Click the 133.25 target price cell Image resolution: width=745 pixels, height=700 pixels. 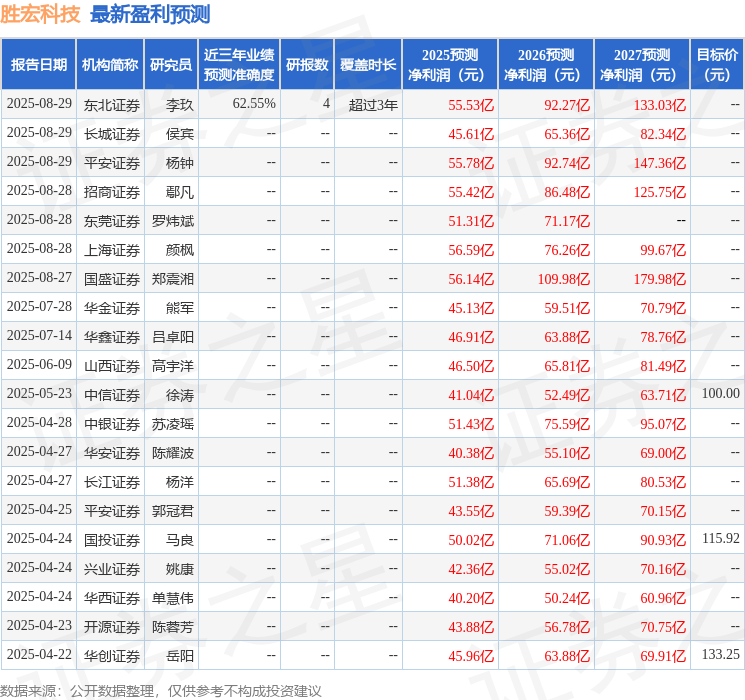721,654
